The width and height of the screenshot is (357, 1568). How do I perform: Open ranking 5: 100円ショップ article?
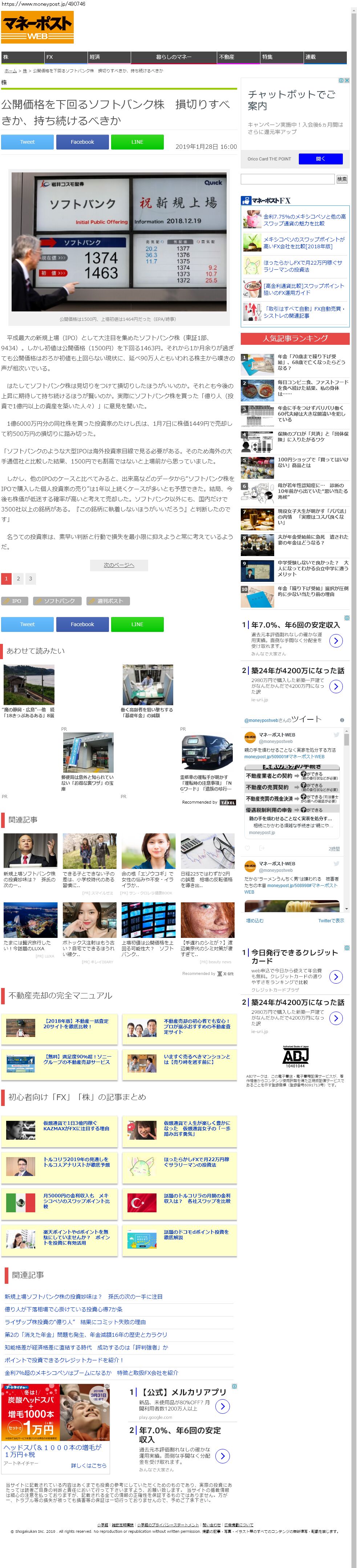click(x=313, y=463)
